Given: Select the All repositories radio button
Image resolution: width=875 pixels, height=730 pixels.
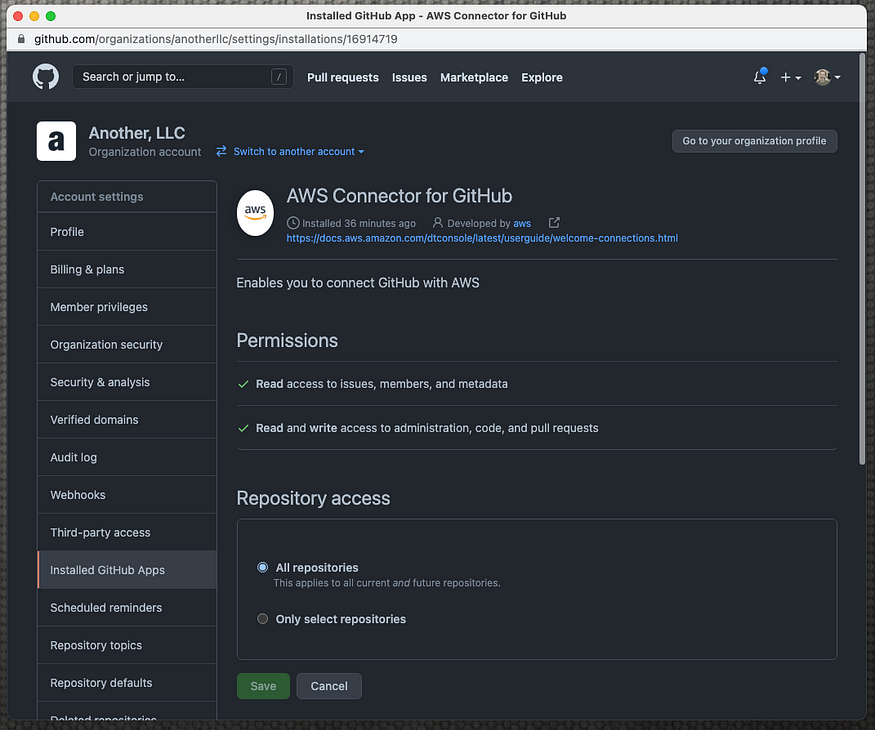Looking at the screenshot, I should point(262,567).
